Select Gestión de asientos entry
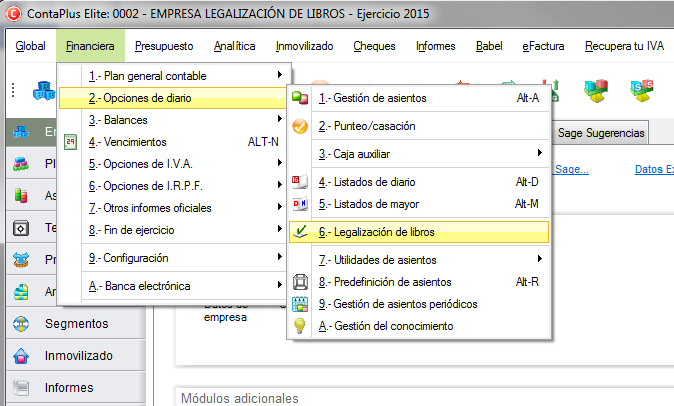Viewport: 674px width, 406px height. coord(419,98)
